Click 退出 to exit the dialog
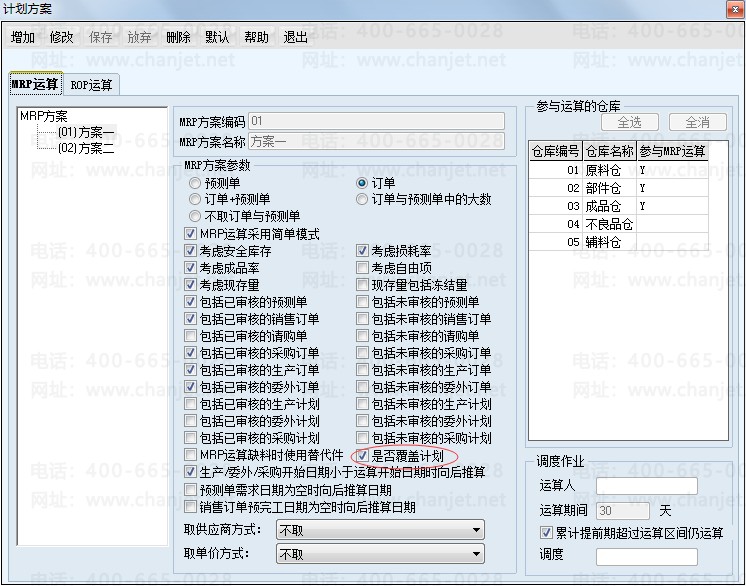The width and height of the screenshot is (746, 586). [295, 37]
